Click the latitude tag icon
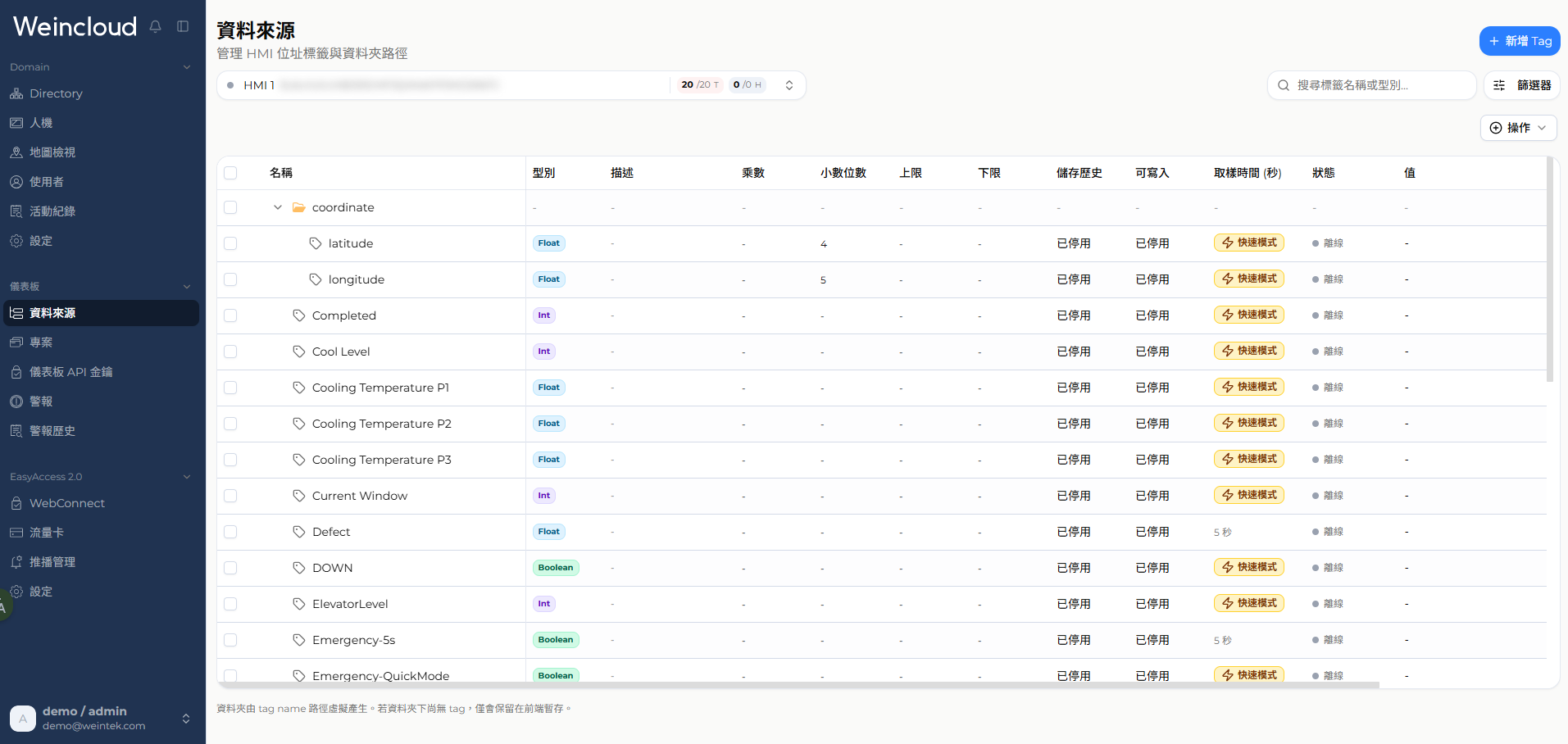Image resolution: width=1568 pixels, height=744 pixels. point(316,243)
